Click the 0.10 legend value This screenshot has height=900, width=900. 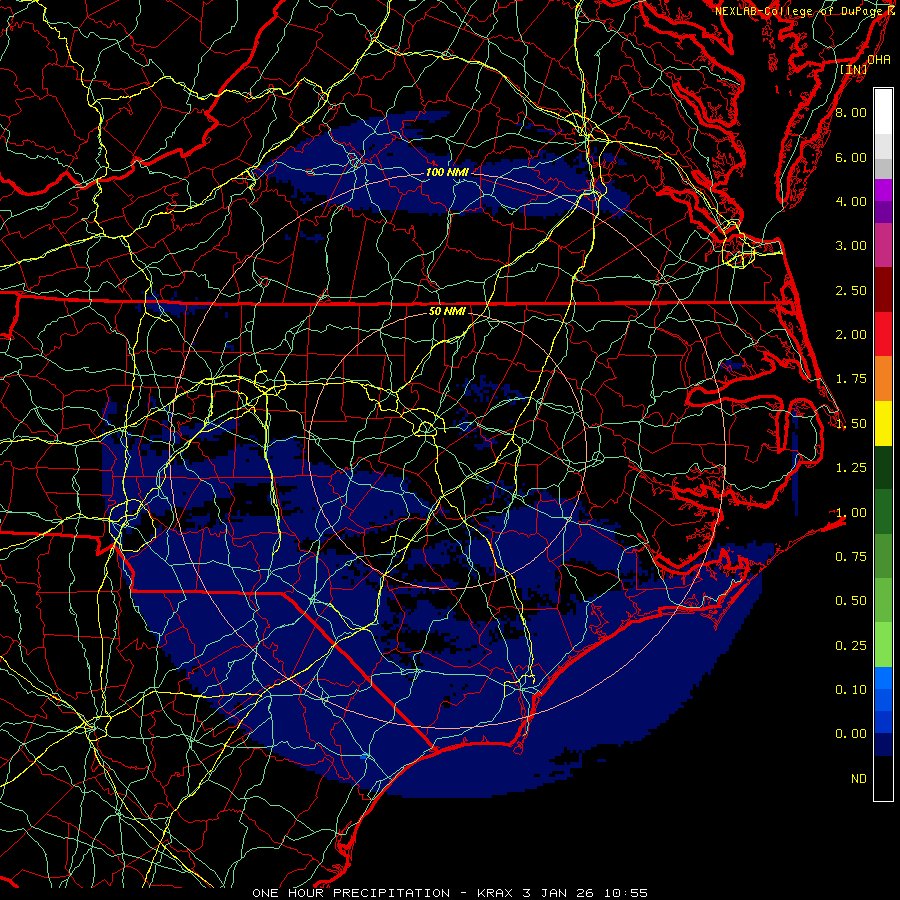pyautogui.click(x=851, y=690)
